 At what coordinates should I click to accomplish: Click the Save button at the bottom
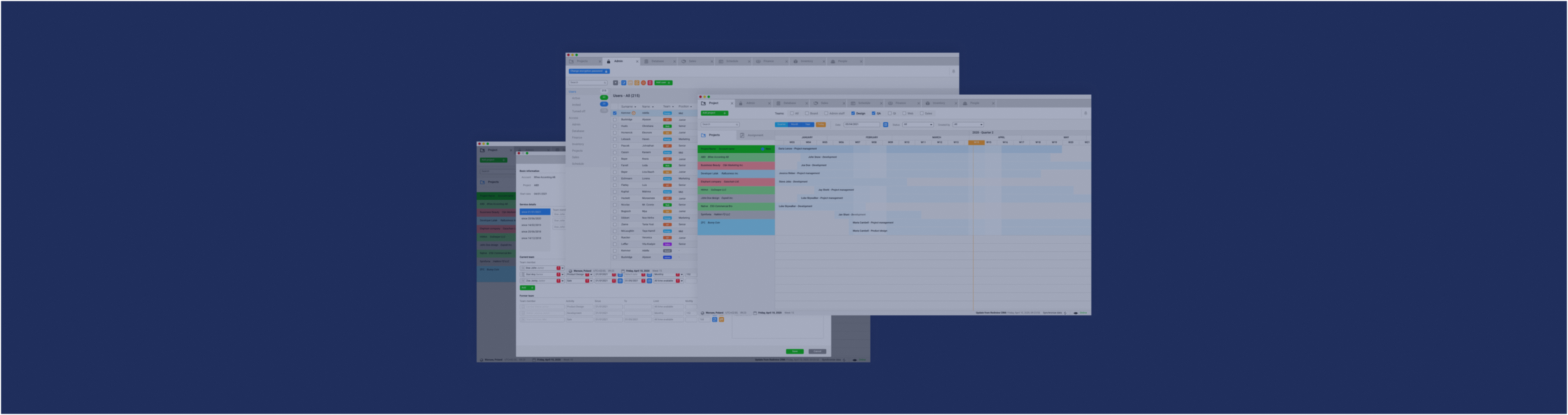(795, 352)
